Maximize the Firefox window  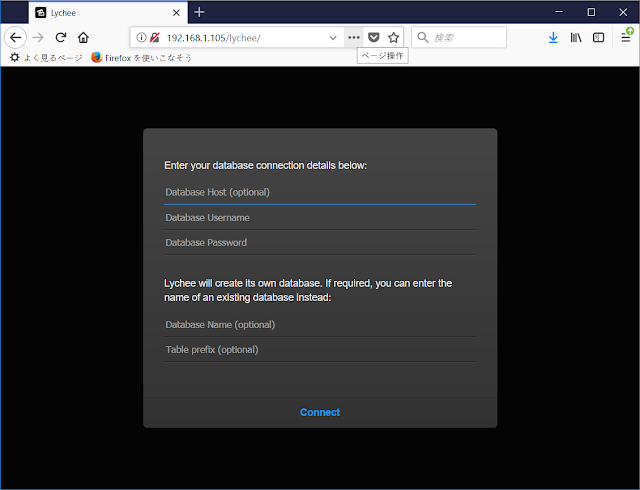coord(591,12)
